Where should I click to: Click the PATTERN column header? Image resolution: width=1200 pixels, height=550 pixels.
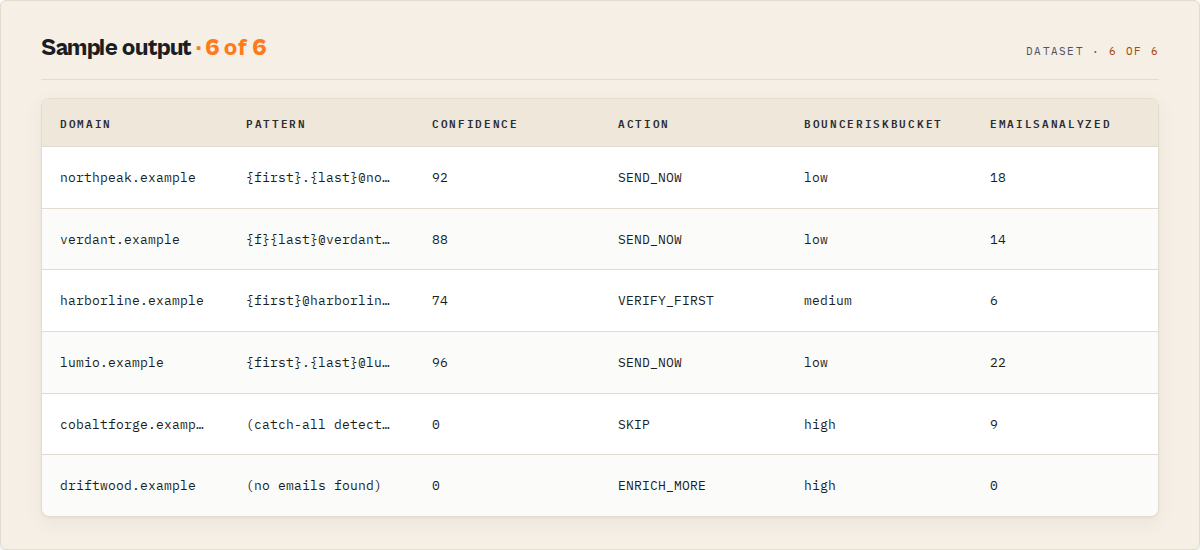pos(275,124)
